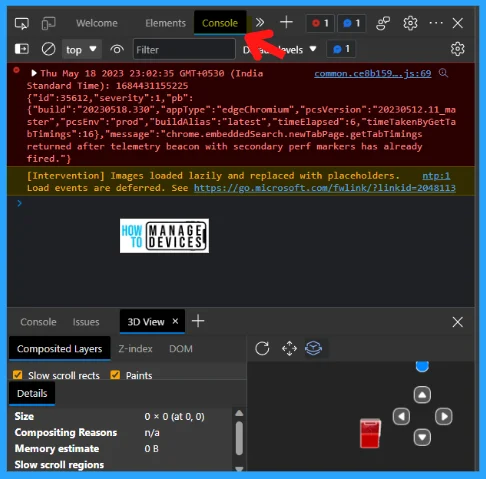Select the Slow scroll regions row
Screen dimensions: 486x479
point(121,465)
